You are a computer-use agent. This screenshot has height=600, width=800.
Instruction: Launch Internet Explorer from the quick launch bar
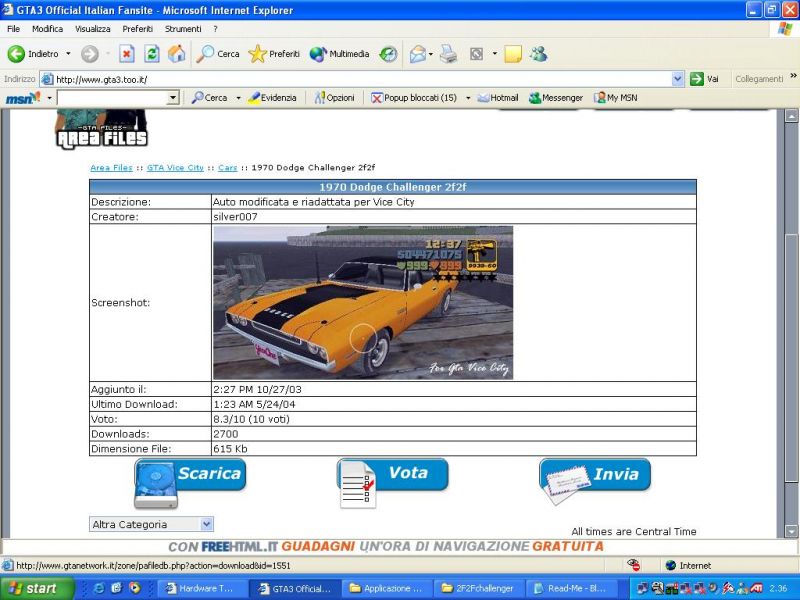(x=98, y=588)
